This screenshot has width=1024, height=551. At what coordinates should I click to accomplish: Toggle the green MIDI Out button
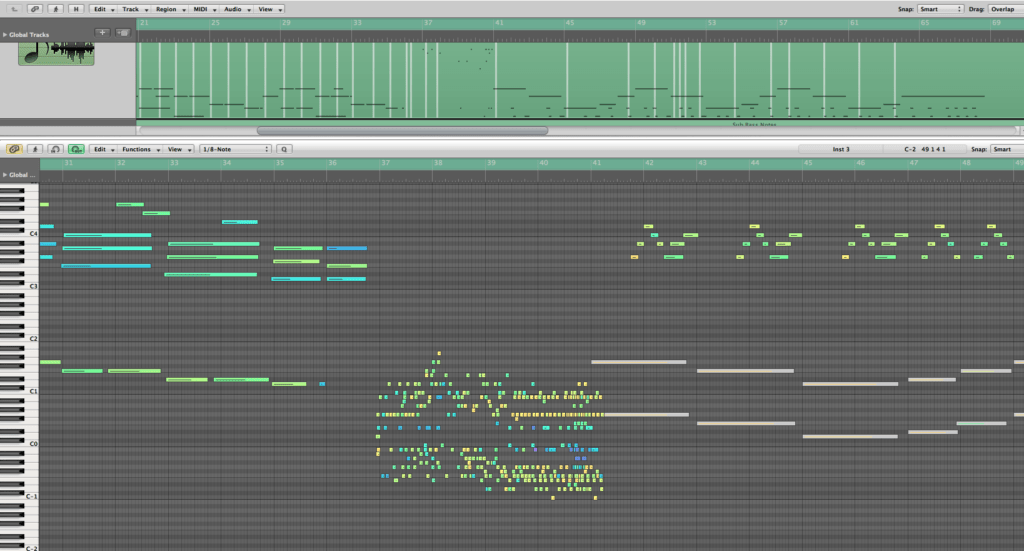(x=76, y=150)
